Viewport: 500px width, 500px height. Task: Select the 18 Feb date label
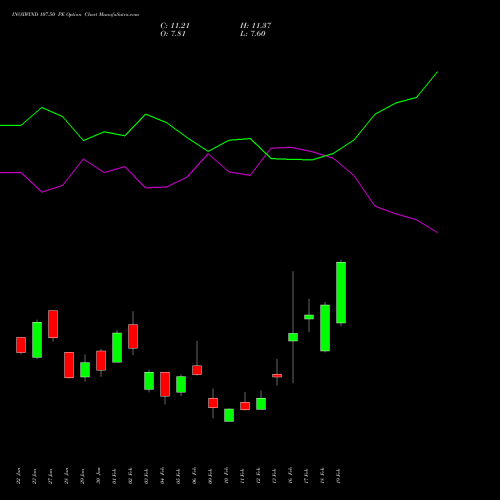pos(322,476)
